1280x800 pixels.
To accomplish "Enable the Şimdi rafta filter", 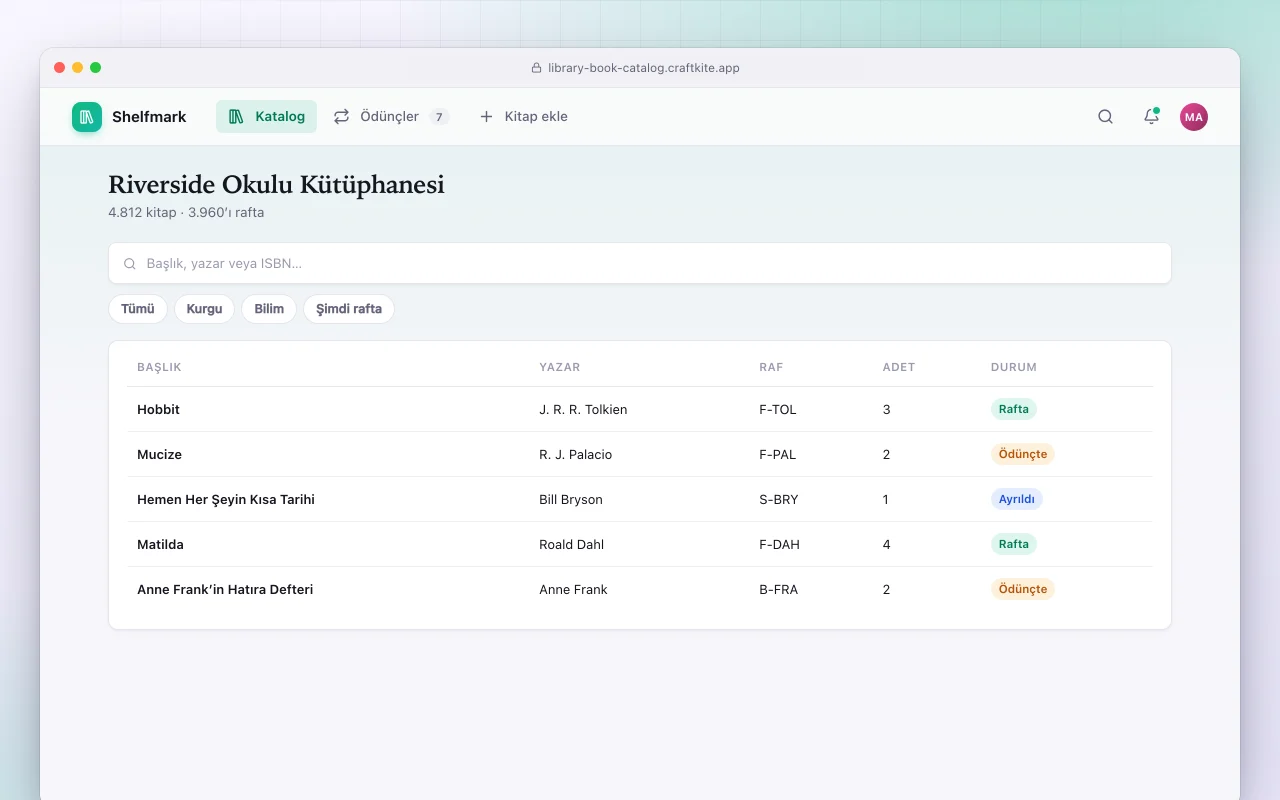I will (x=349, y=309).
